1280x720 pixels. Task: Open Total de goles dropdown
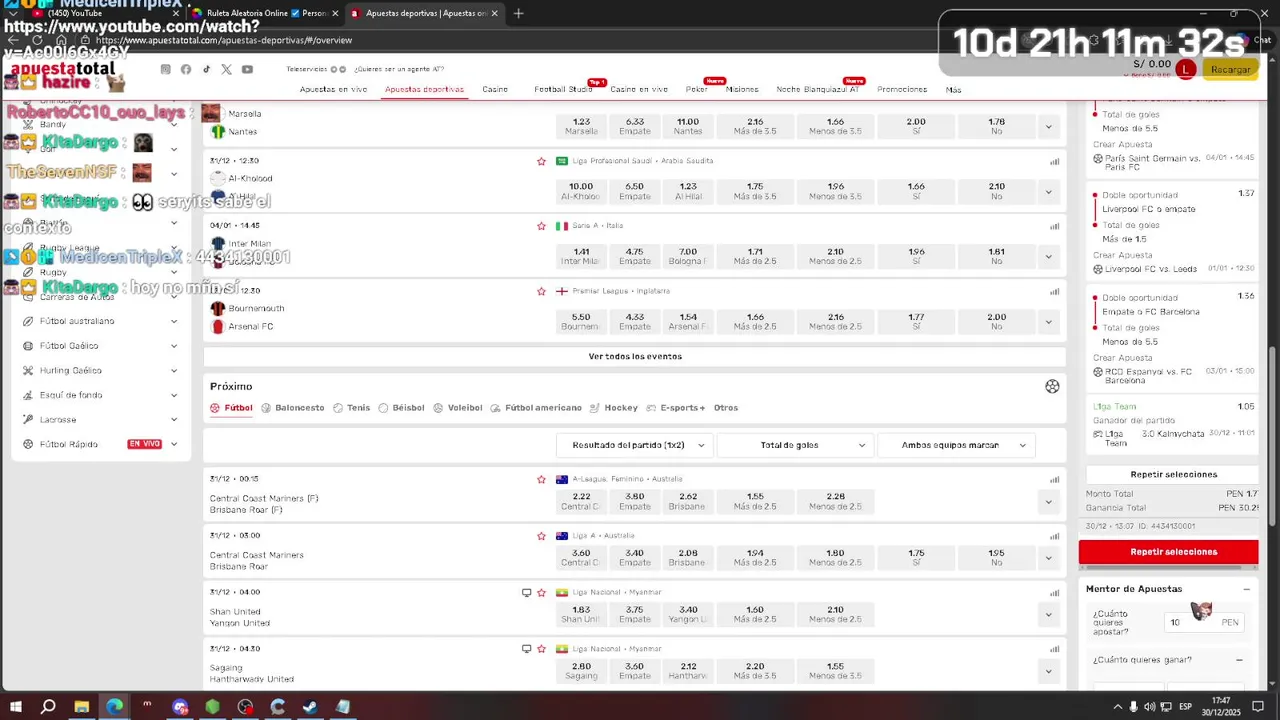coord(796,445)
